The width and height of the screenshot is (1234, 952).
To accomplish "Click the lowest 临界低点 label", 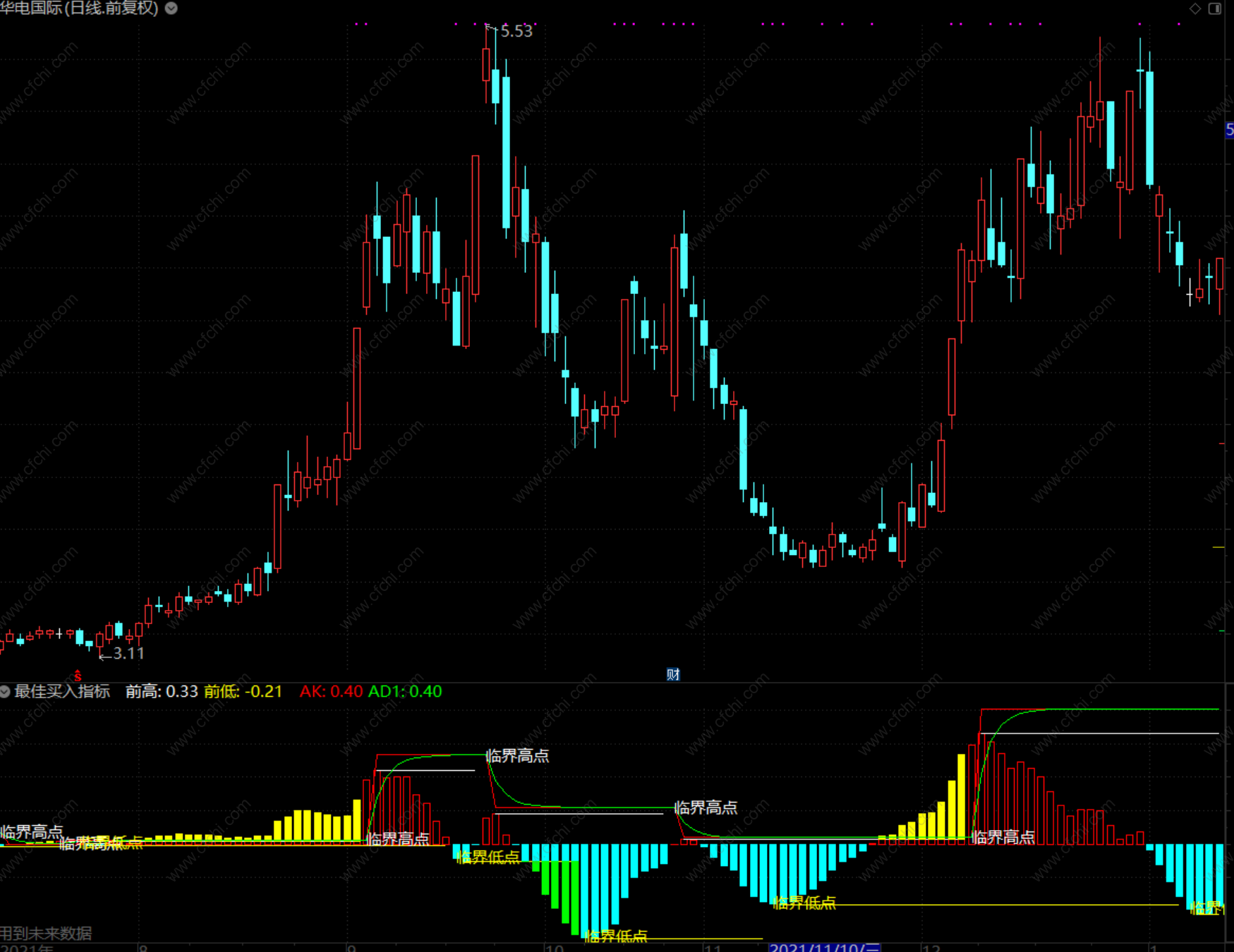I will click(x=616, y=936).
